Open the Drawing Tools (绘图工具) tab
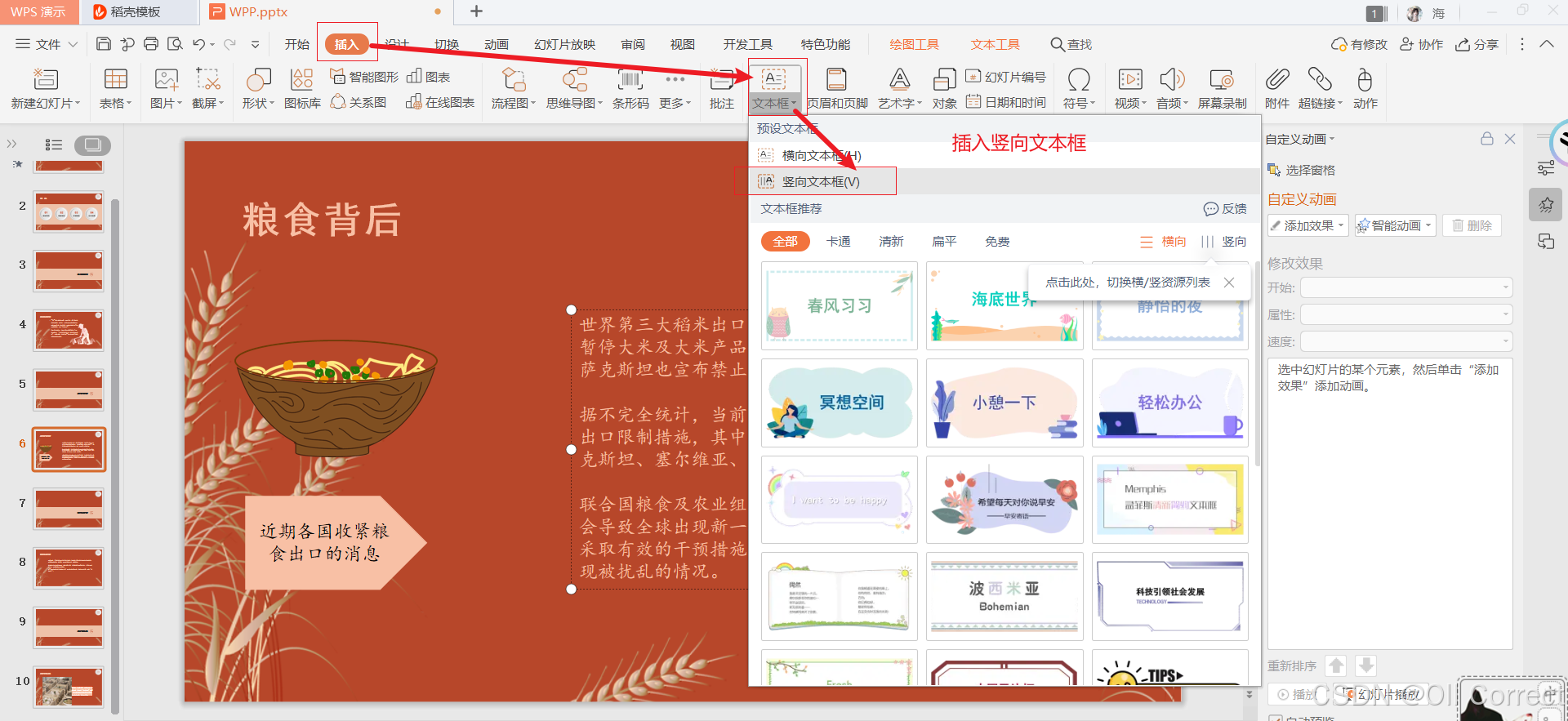Screen dimensions: 1568x721 point(914,44)
